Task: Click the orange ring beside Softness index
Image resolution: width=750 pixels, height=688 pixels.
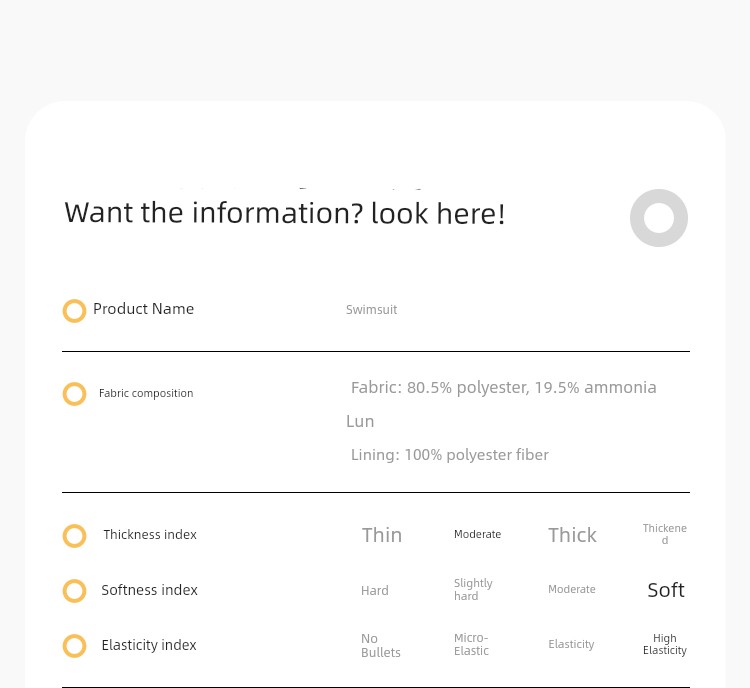Action: (x=75, y=591)
